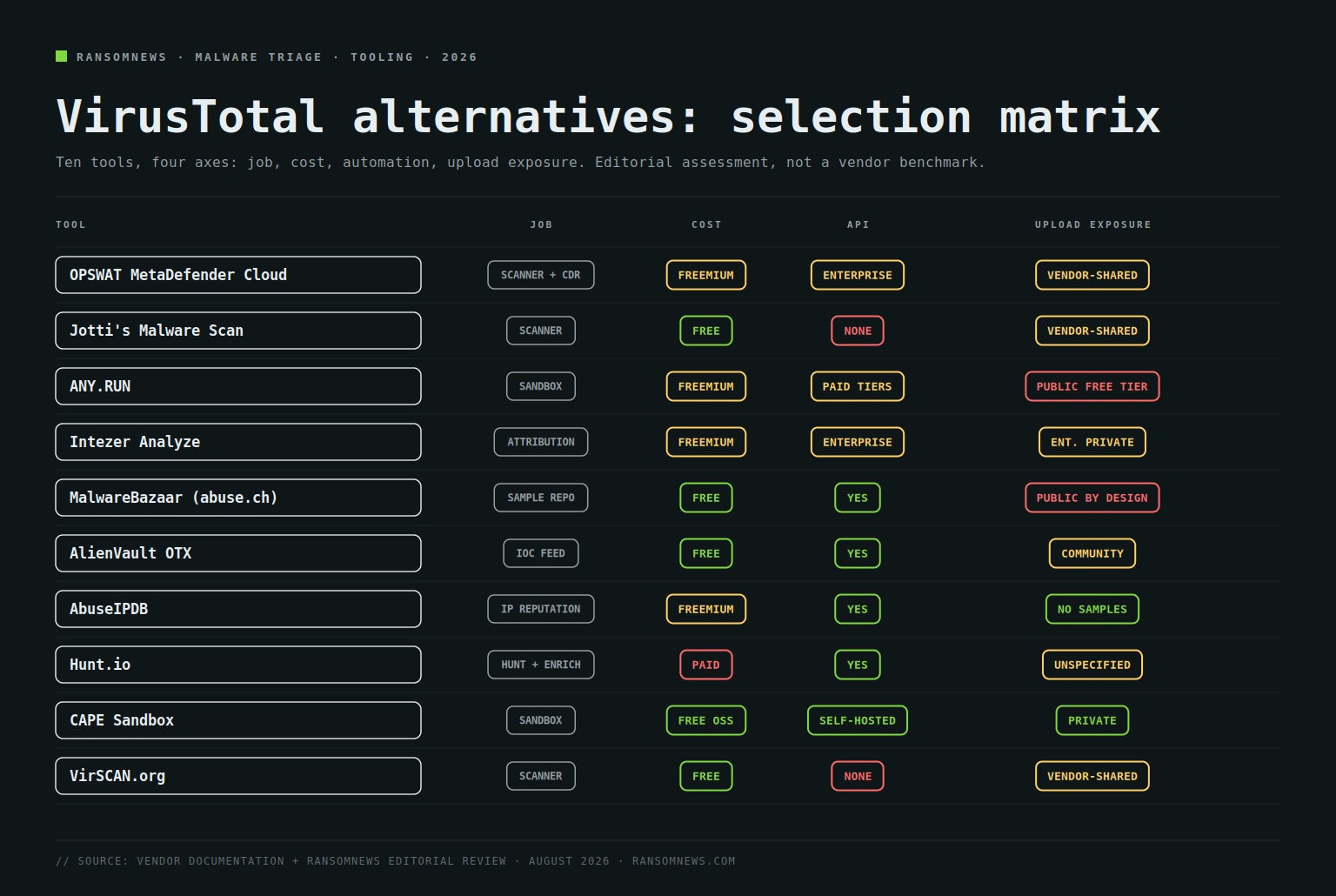The image size is (1336, 896).
Task: Open the Intezer Analyze tool entry
Action: click(238, 442)
